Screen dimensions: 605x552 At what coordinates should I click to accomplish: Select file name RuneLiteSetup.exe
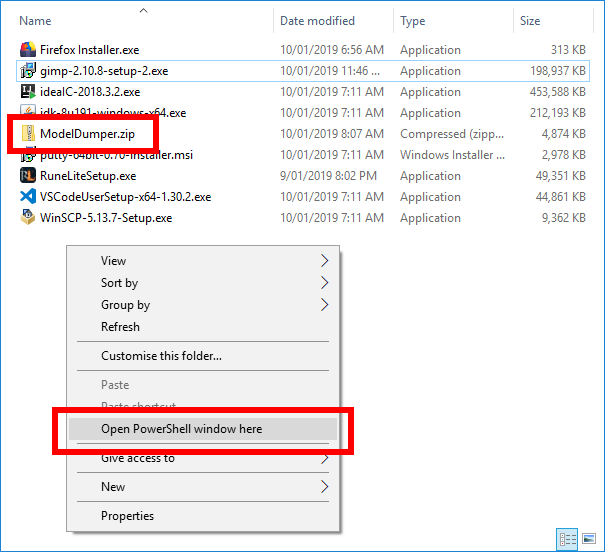tap(88, 176)
